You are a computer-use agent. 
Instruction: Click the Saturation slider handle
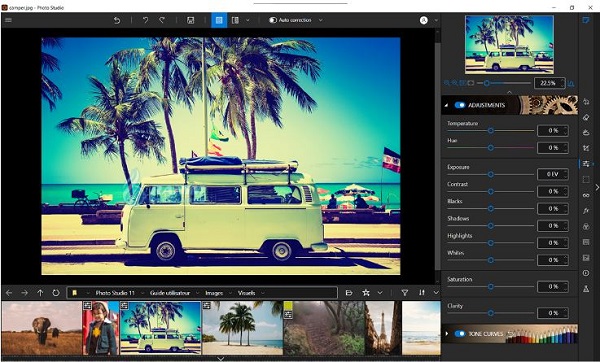[x=491, y=286]
